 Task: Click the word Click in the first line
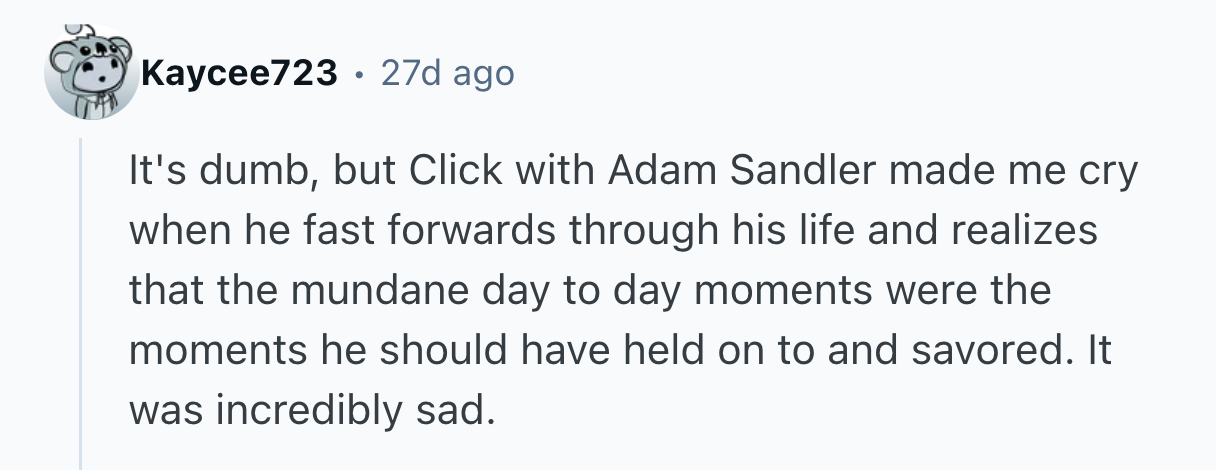pos(445,173)
